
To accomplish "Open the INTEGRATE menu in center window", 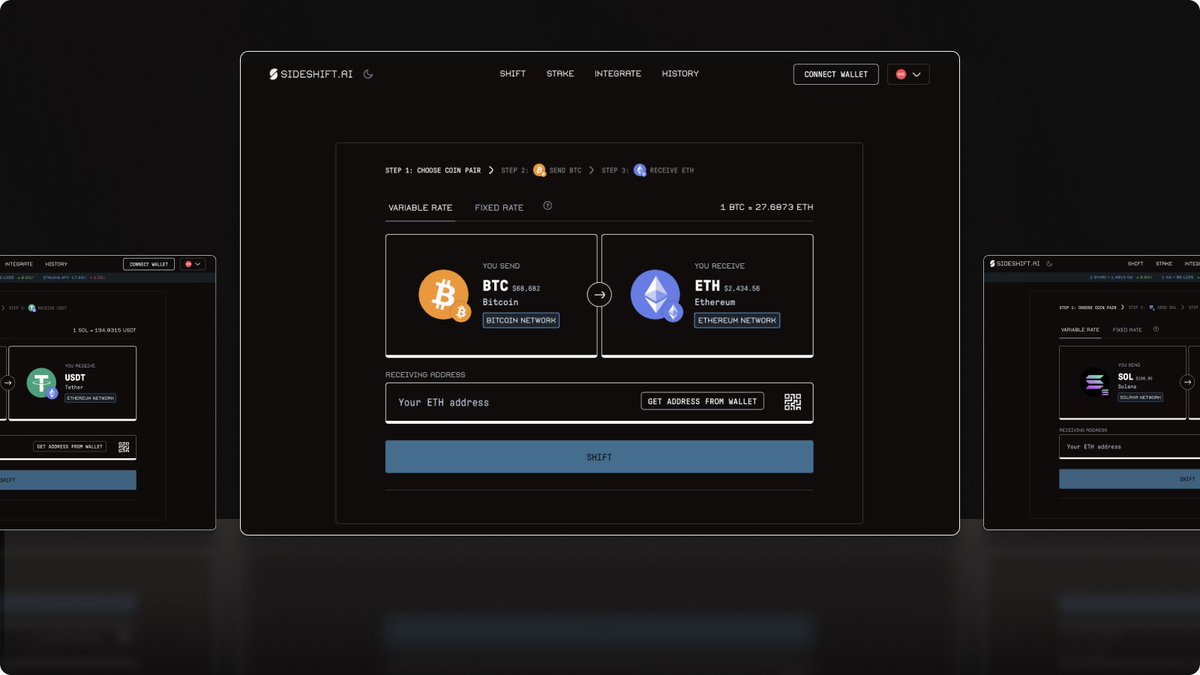I will (618, 74).
